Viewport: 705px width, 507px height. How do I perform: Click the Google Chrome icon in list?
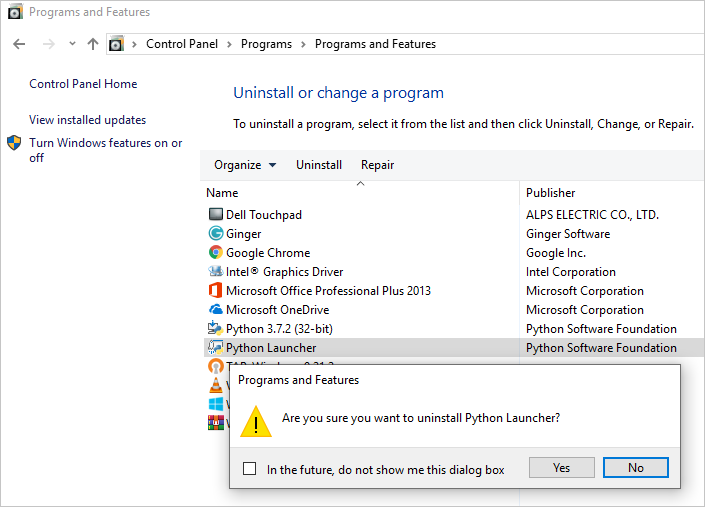[215, 253]
